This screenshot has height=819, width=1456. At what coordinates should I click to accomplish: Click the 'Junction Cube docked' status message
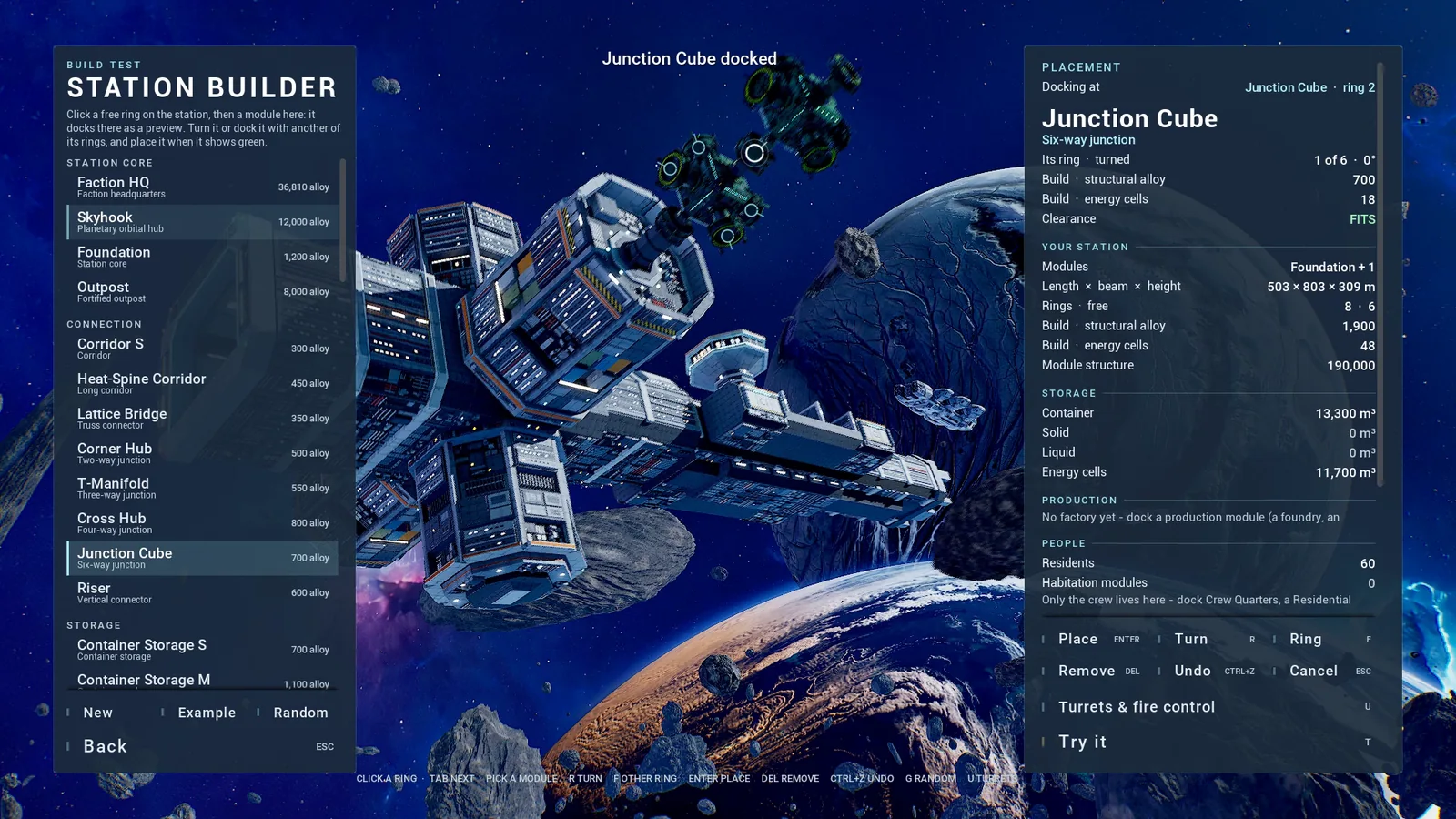(x=689, y=58)
